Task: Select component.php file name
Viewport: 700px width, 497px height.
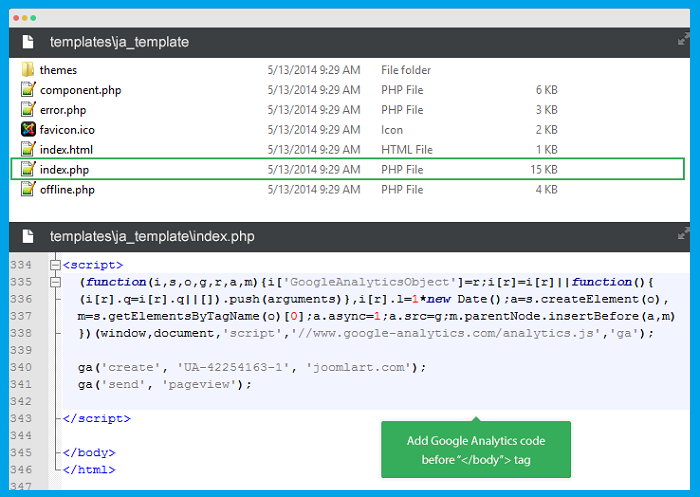Action: 80,90
